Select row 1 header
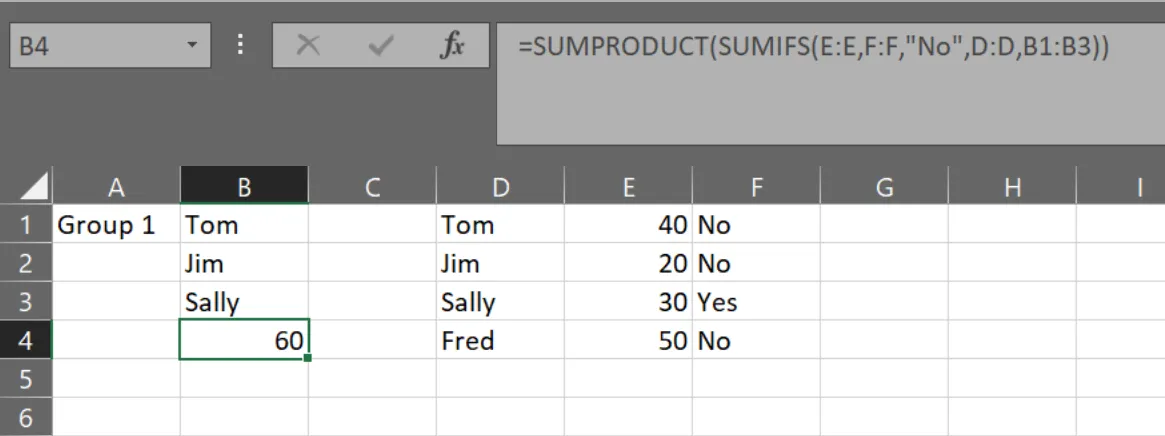1165x436 pixels. pos(26,225)
